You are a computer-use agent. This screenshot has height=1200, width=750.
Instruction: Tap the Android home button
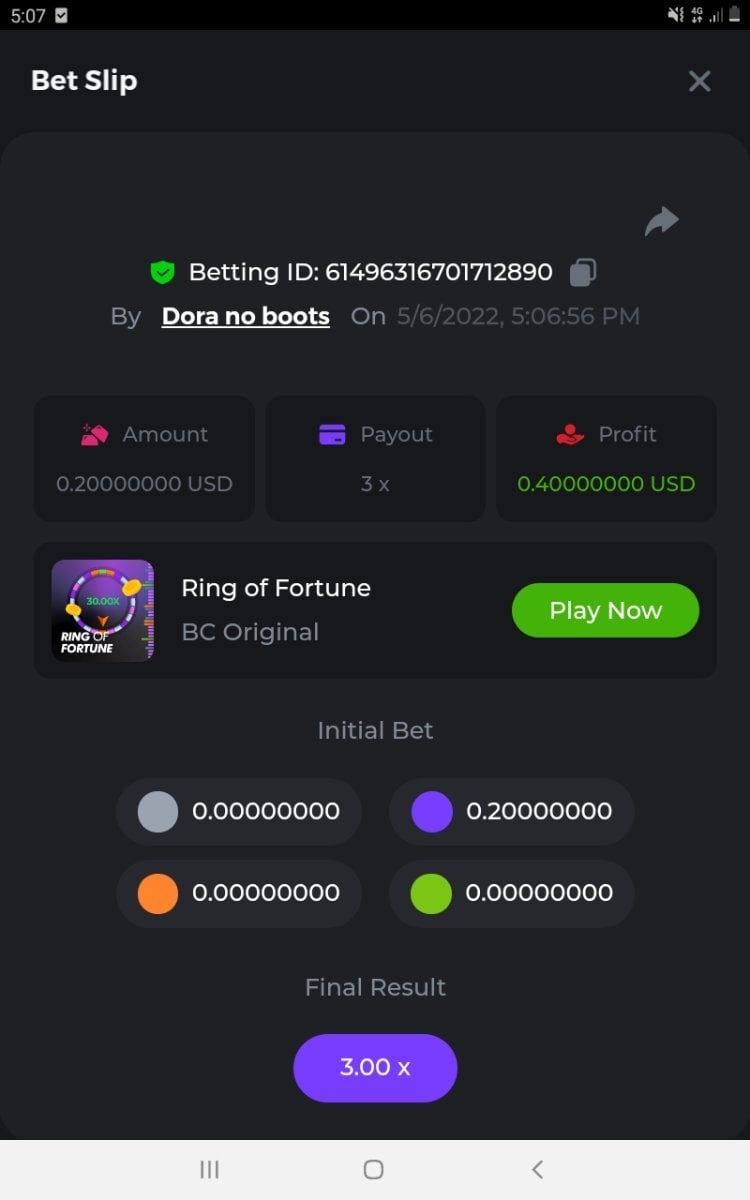(x=374, y=1169)
